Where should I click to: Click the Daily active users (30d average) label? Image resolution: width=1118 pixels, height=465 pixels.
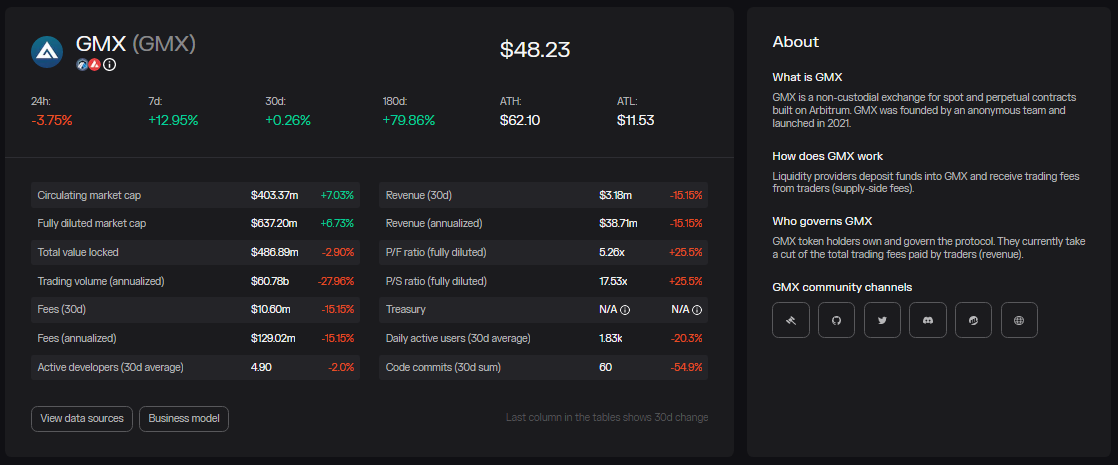tap(458, 338)
